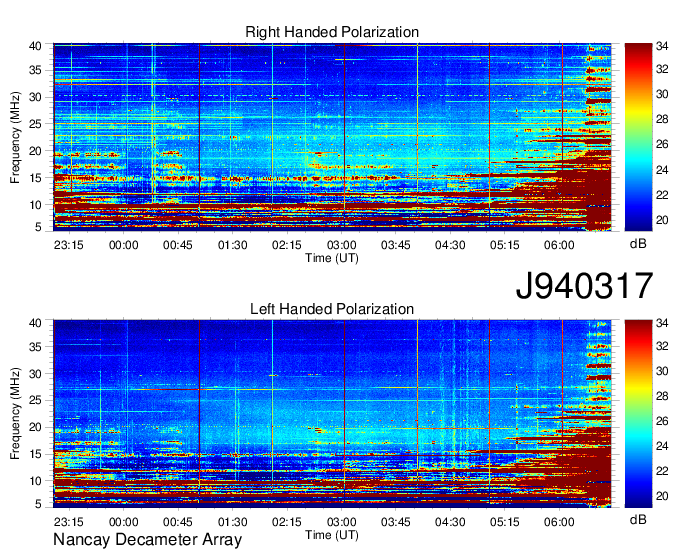This screenshot has height=552, width=680.
Task: Click the Right Handed Polarization color scale bar
Action: point(638,137)
